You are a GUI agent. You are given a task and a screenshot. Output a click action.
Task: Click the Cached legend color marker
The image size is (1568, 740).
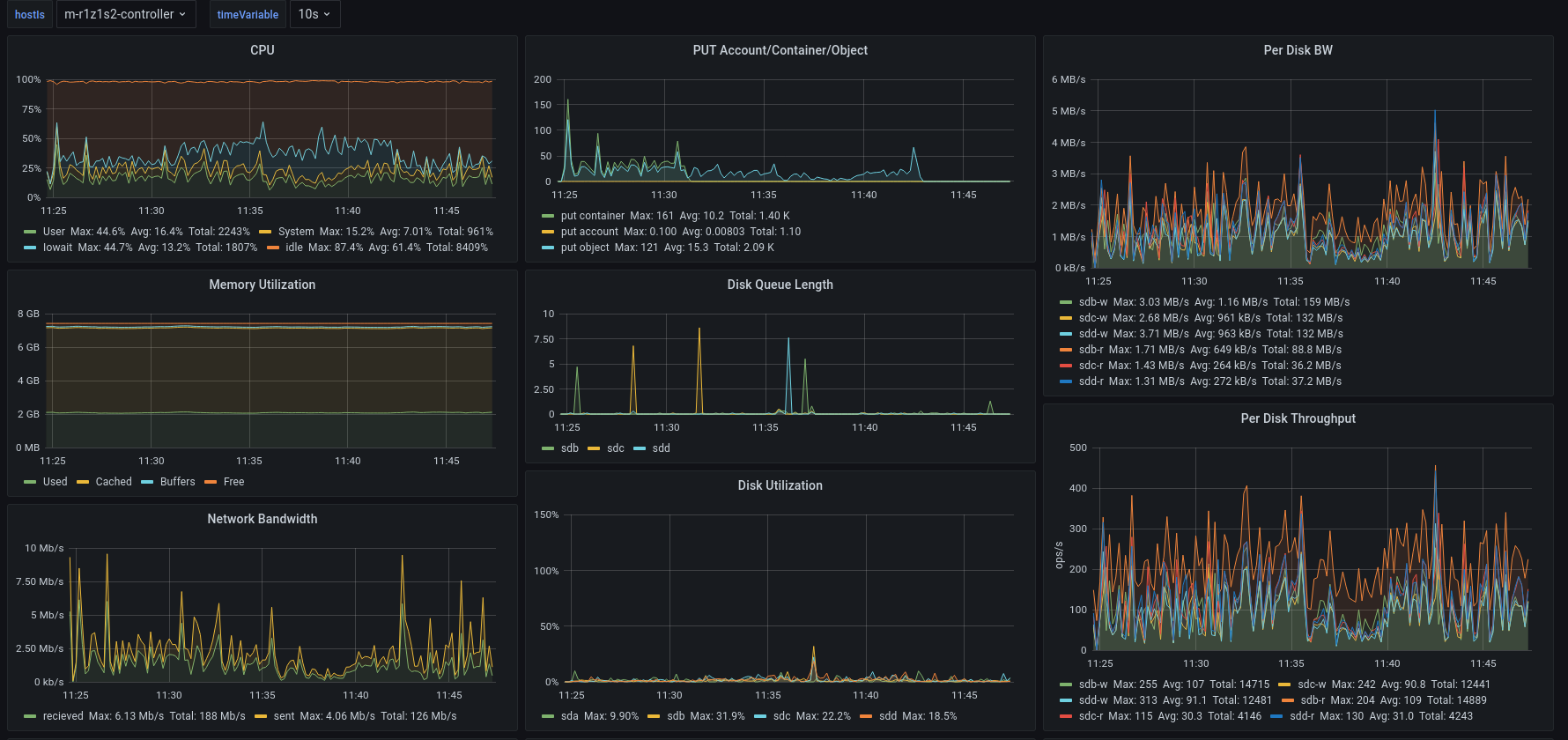(x=83, y=482)
